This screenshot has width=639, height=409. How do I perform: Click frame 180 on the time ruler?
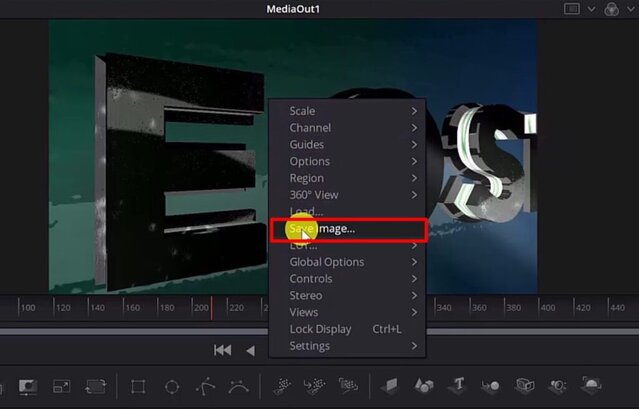click(x=167, y=308)
